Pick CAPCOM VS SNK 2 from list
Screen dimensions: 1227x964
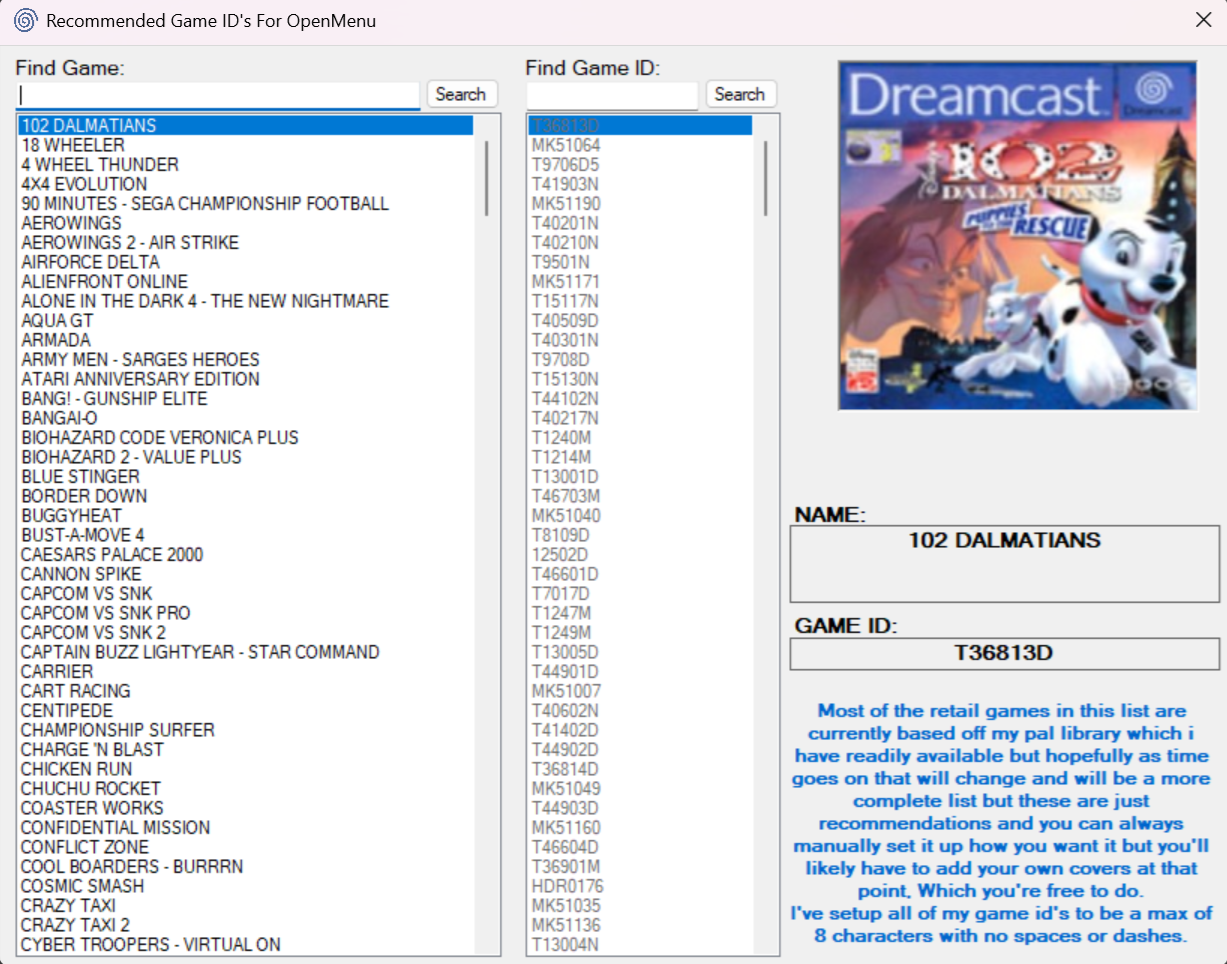[94, 632]
